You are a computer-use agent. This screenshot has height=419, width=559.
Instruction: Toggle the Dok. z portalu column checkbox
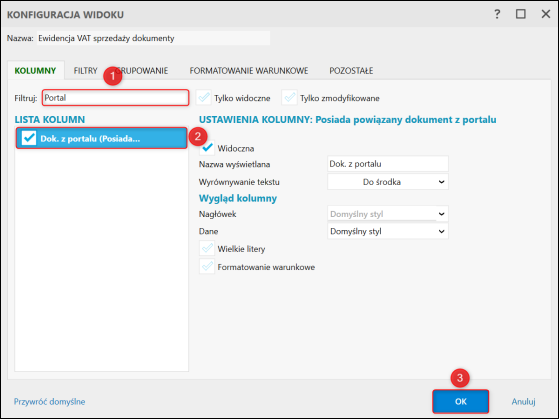[x=29, y=138]
